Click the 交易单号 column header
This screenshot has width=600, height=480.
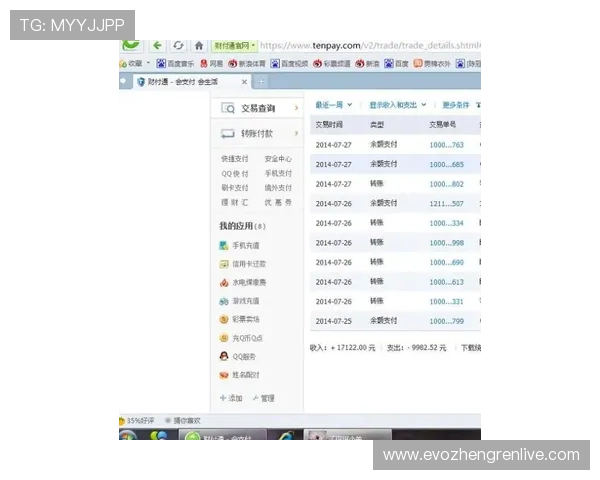442,125
